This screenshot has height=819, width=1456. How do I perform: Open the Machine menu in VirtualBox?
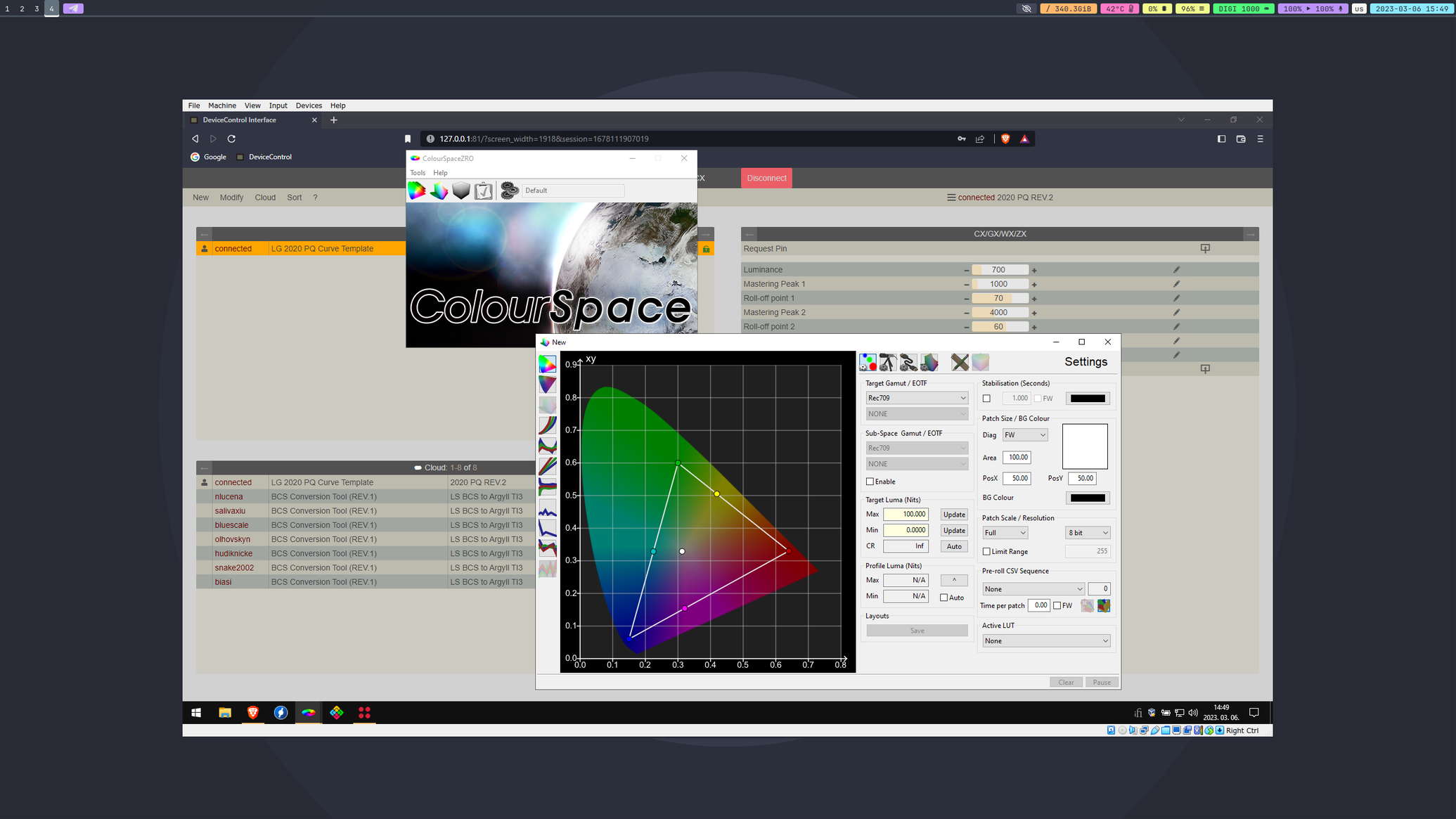pyautogui.click(x=222, y=105)
